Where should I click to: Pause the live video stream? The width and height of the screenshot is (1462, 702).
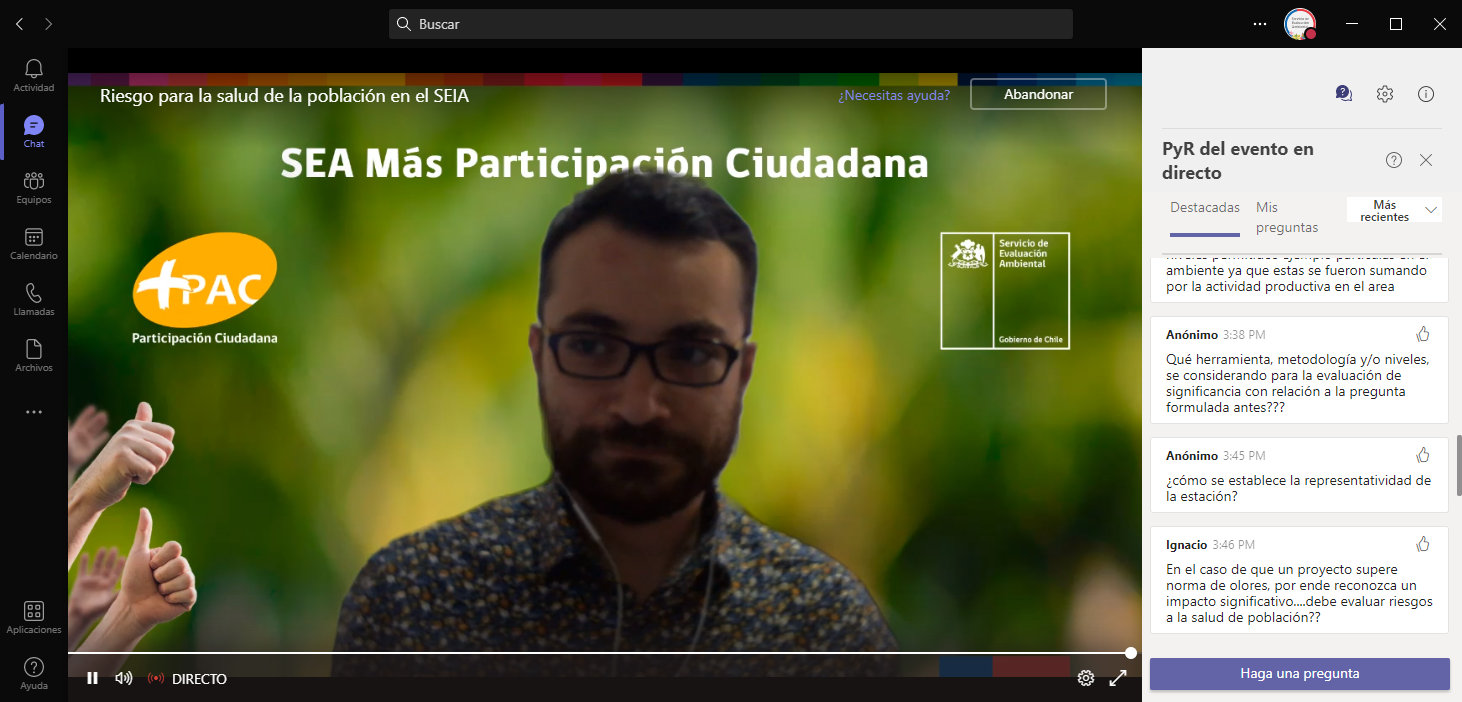[x=92, y=678]
